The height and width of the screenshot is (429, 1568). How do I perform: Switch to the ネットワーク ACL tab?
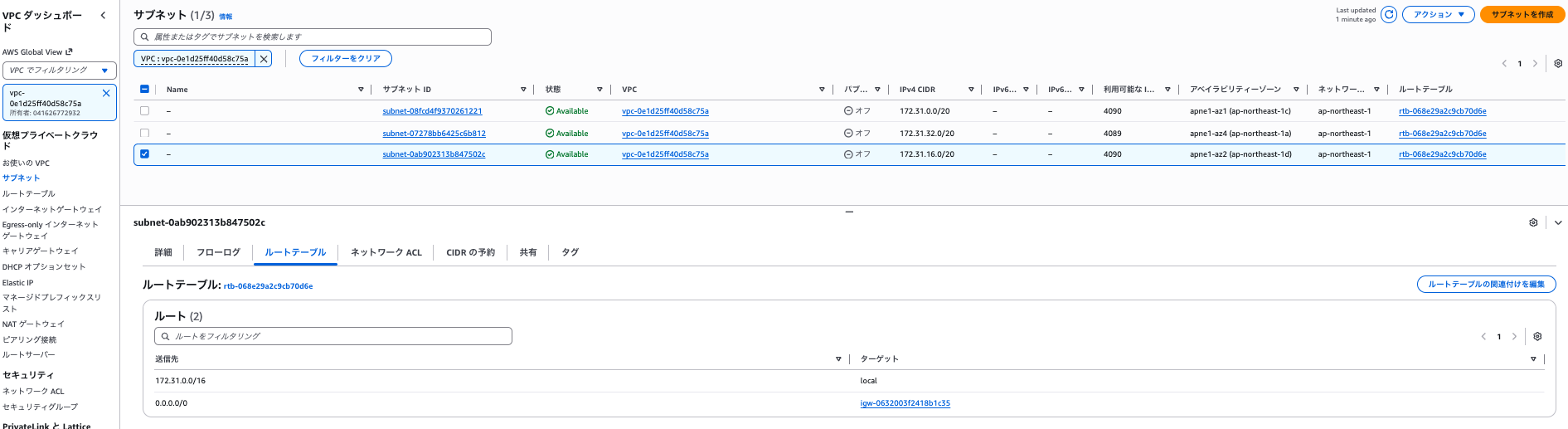point(386,252)
